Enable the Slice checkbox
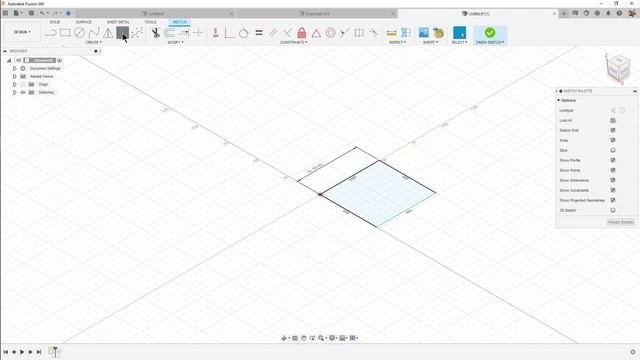The width and height of the screenshot is (640, 360). click(x=613, y=150)
